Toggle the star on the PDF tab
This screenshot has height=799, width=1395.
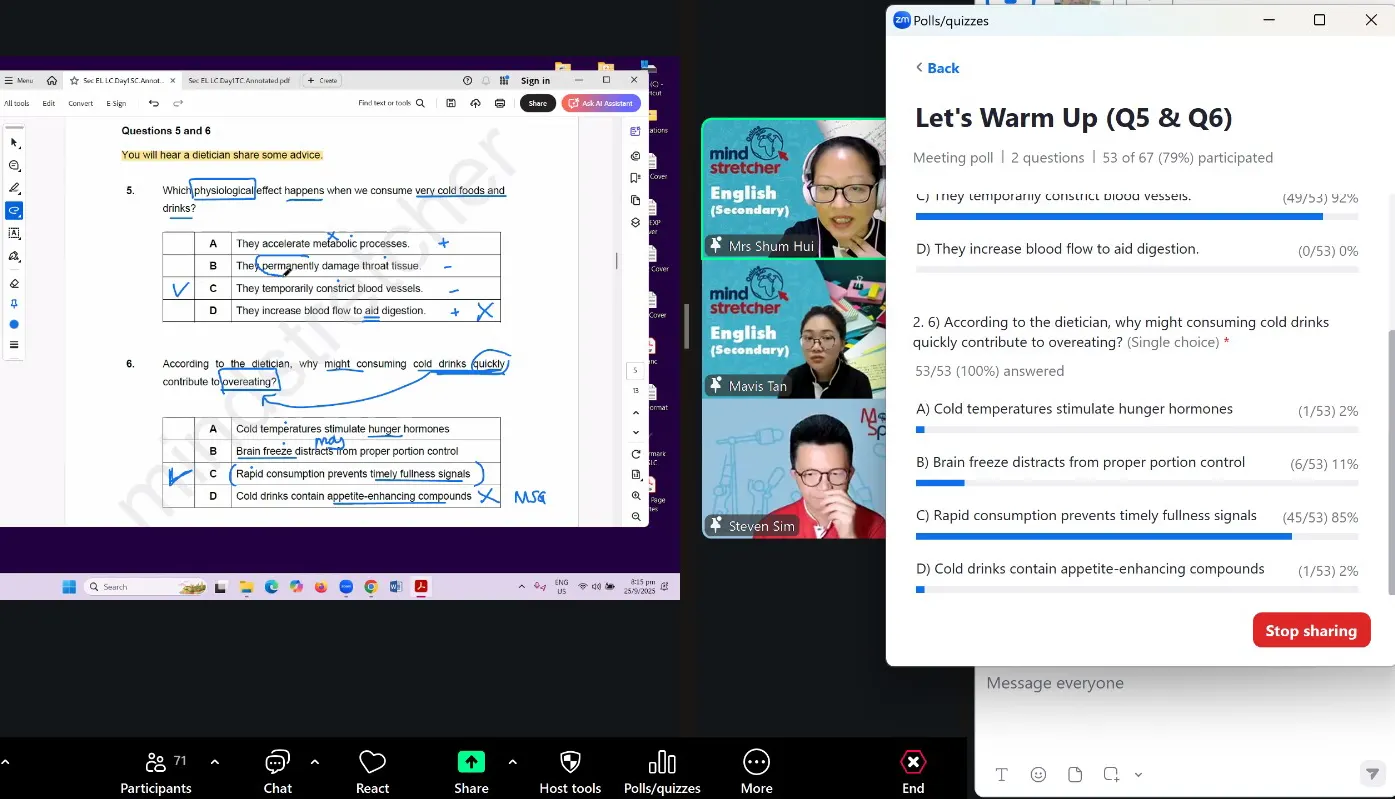tap(74, 80)
